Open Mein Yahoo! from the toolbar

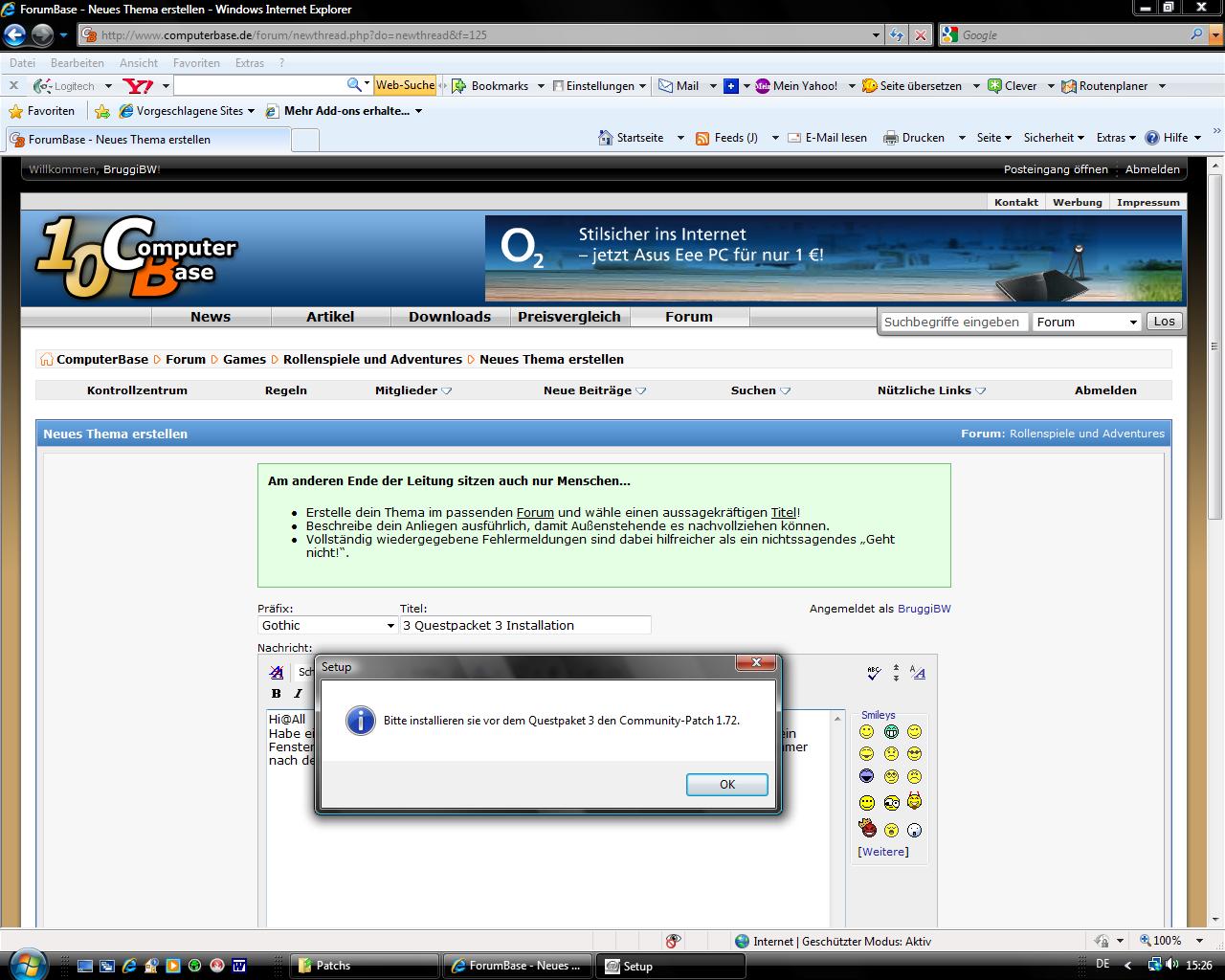point(796,86)
